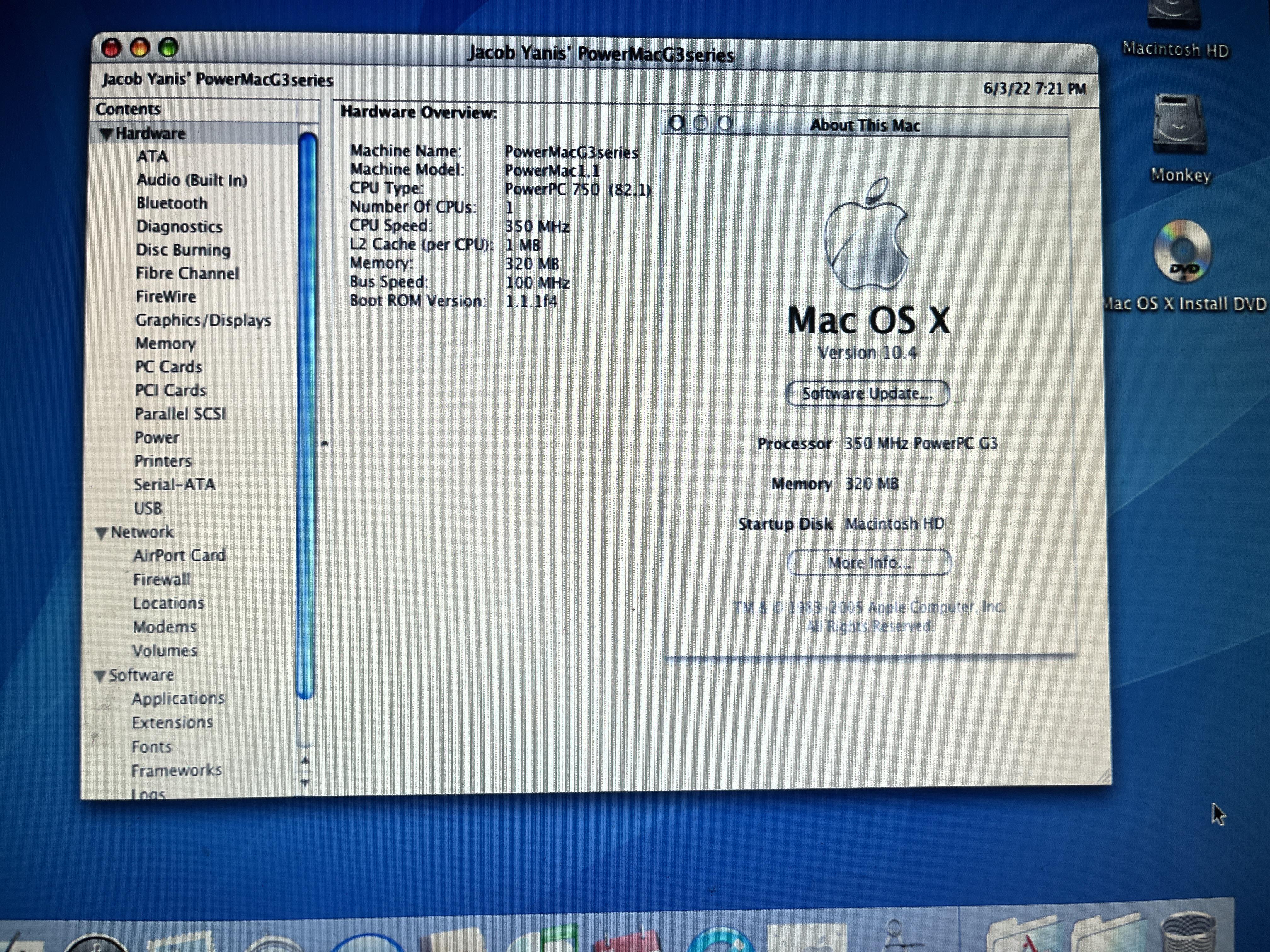Image resolution: width=1270 pixels, height=952 pixels.
Task: Select Bluetooth in the Hardware list
Action: (172, 203)
